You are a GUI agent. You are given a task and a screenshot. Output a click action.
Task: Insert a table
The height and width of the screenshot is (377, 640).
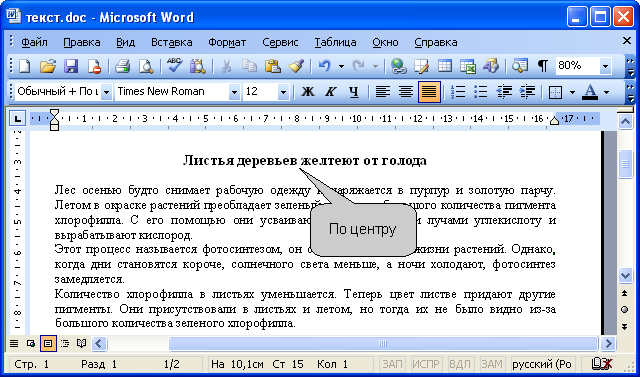tap(445, 66)
